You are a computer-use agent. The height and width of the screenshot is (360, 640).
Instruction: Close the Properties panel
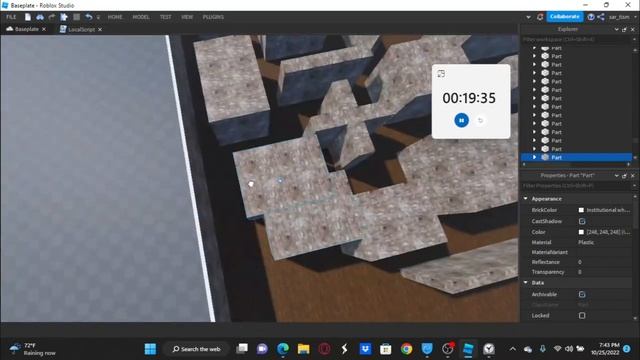pos(633,176)
